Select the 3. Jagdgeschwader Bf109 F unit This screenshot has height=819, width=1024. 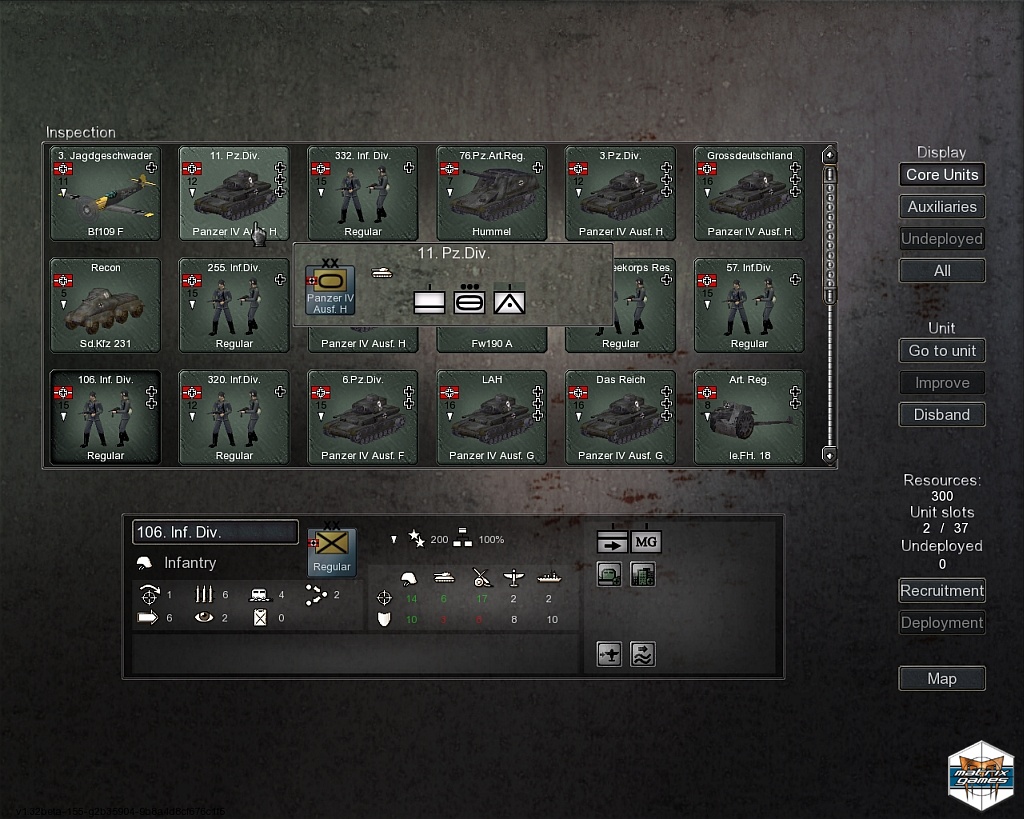click(105, 194)
